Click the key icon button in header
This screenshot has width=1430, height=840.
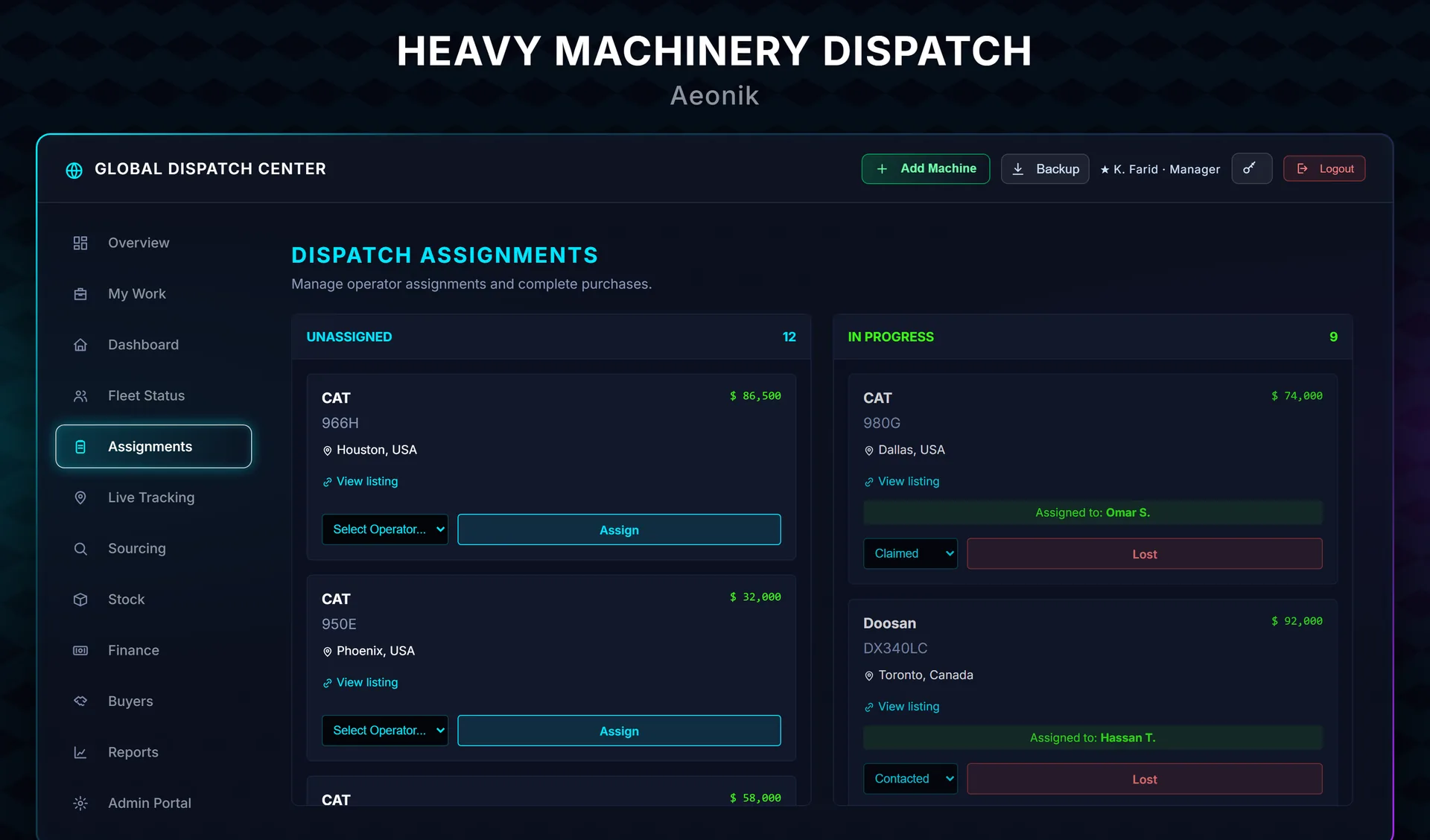[x=1251, y=168]
